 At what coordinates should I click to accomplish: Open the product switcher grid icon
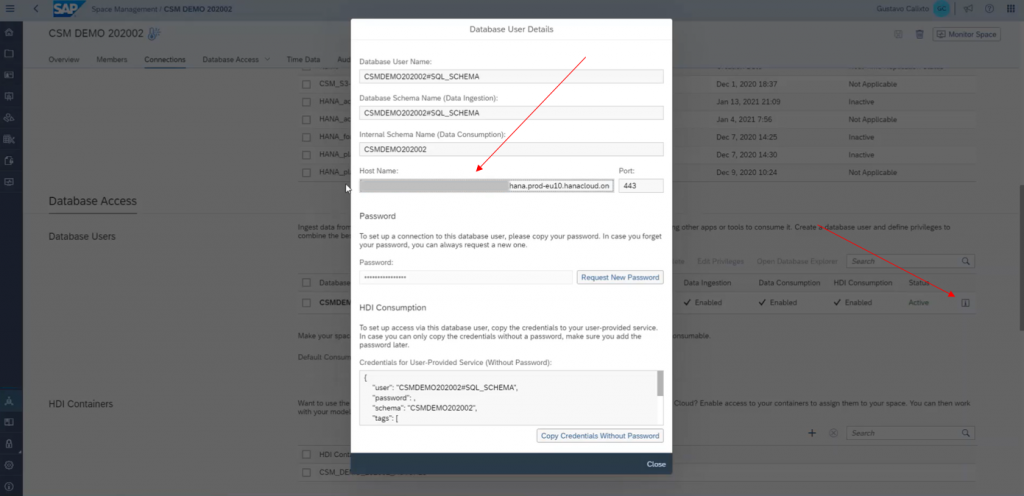1011,8
